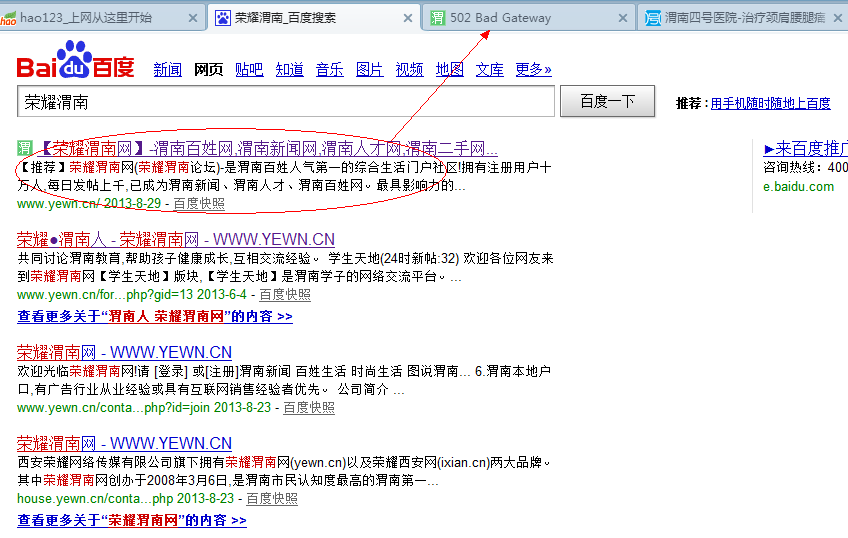This screenshot has height=538, width=848.
Task: Open third result 荣耀渭南网 - WWW.YEWN.CN title
Action: click(124, 353)
